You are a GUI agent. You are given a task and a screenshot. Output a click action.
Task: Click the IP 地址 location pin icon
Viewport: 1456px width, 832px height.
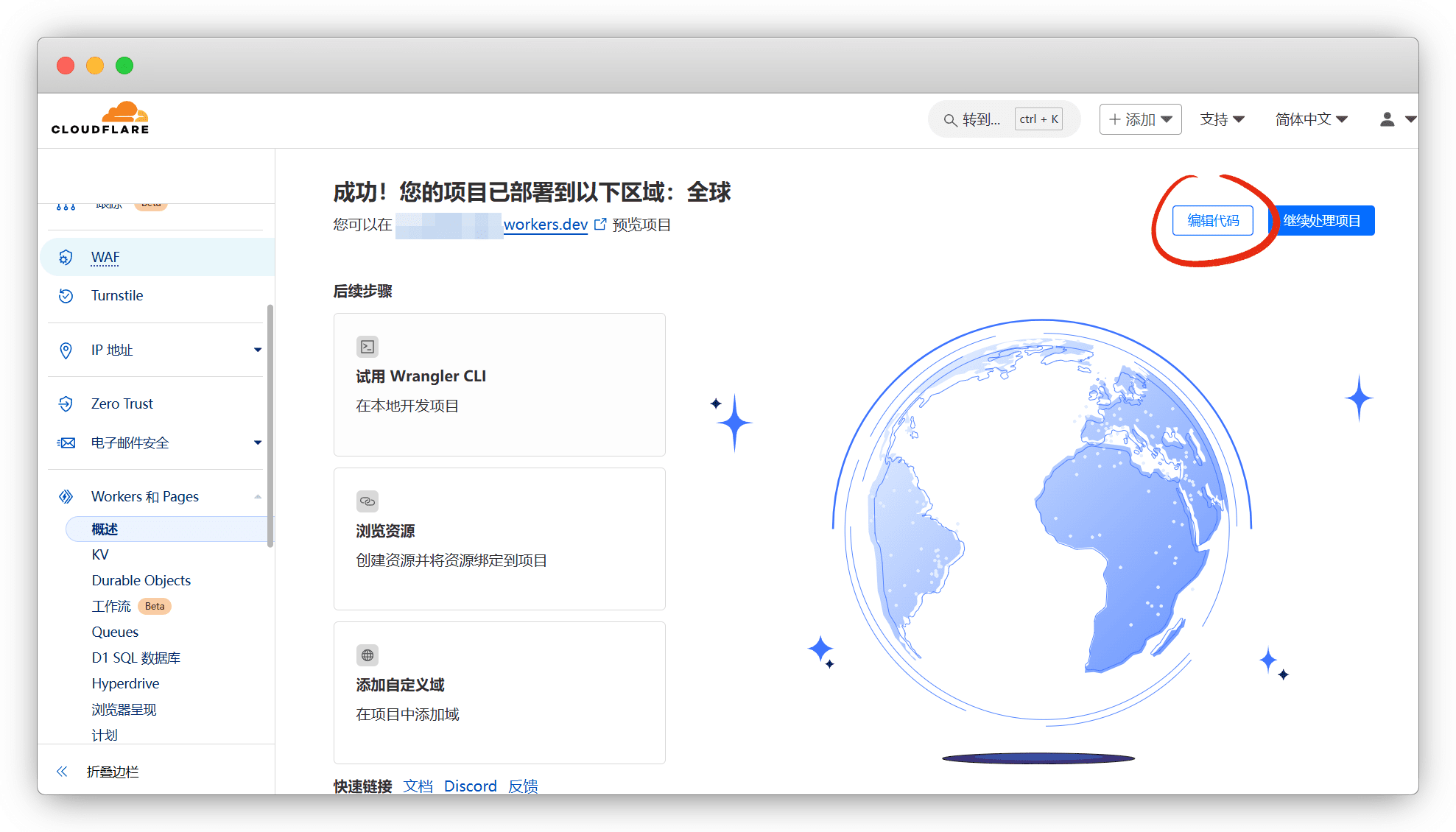point(66,350)
